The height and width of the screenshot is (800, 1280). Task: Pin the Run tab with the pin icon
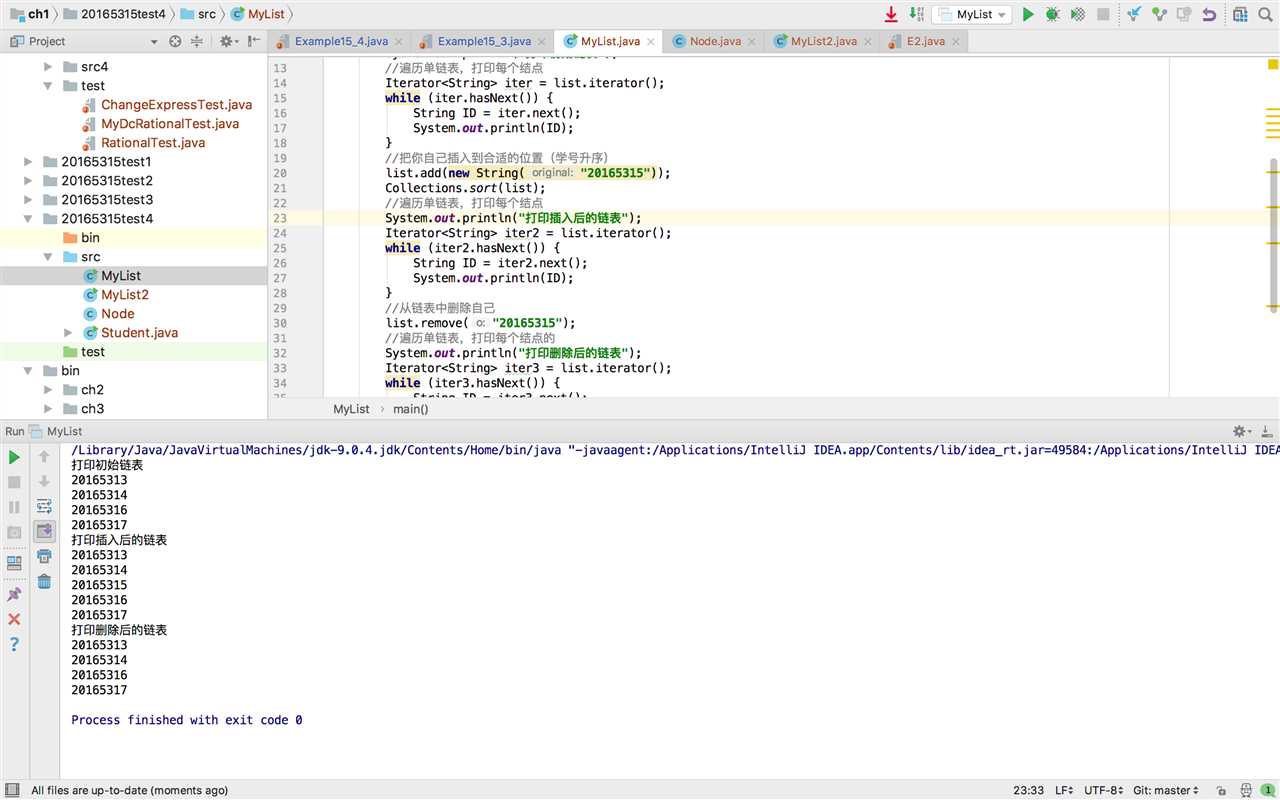click(x=14, y=594)
